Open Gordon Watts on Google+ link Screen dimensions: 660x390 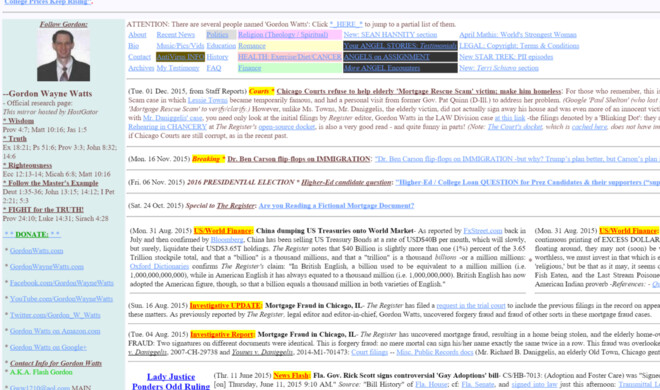48,348
